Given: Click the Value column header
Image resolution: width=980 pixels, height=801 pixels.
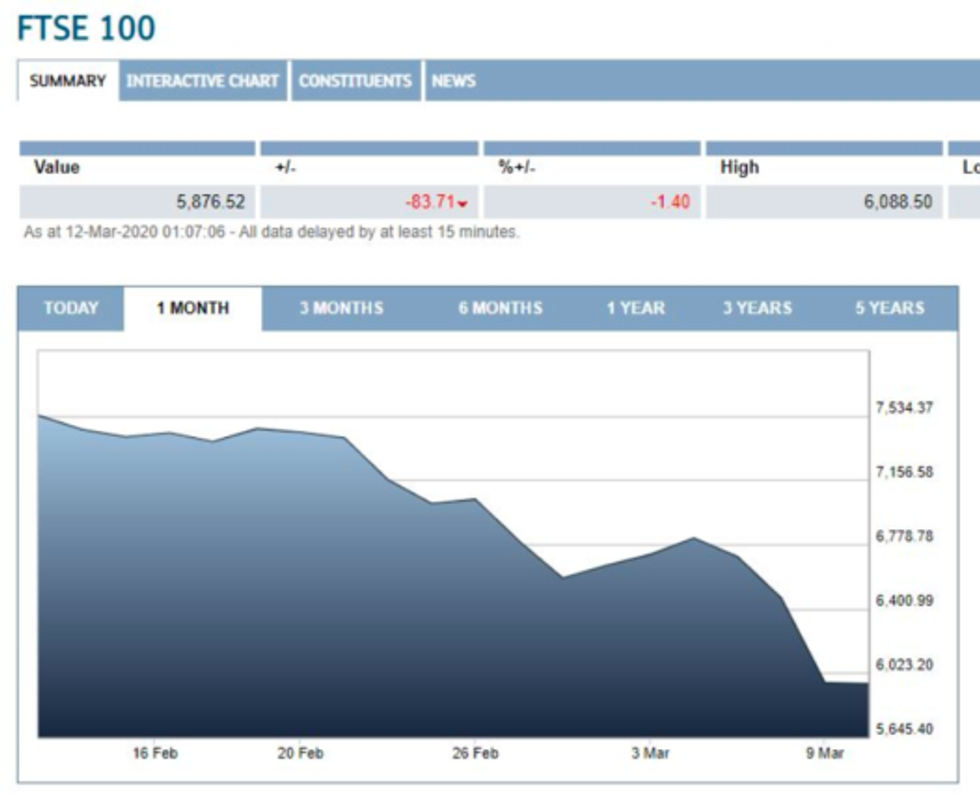Looking at the screenshot, I should [56, 167].
